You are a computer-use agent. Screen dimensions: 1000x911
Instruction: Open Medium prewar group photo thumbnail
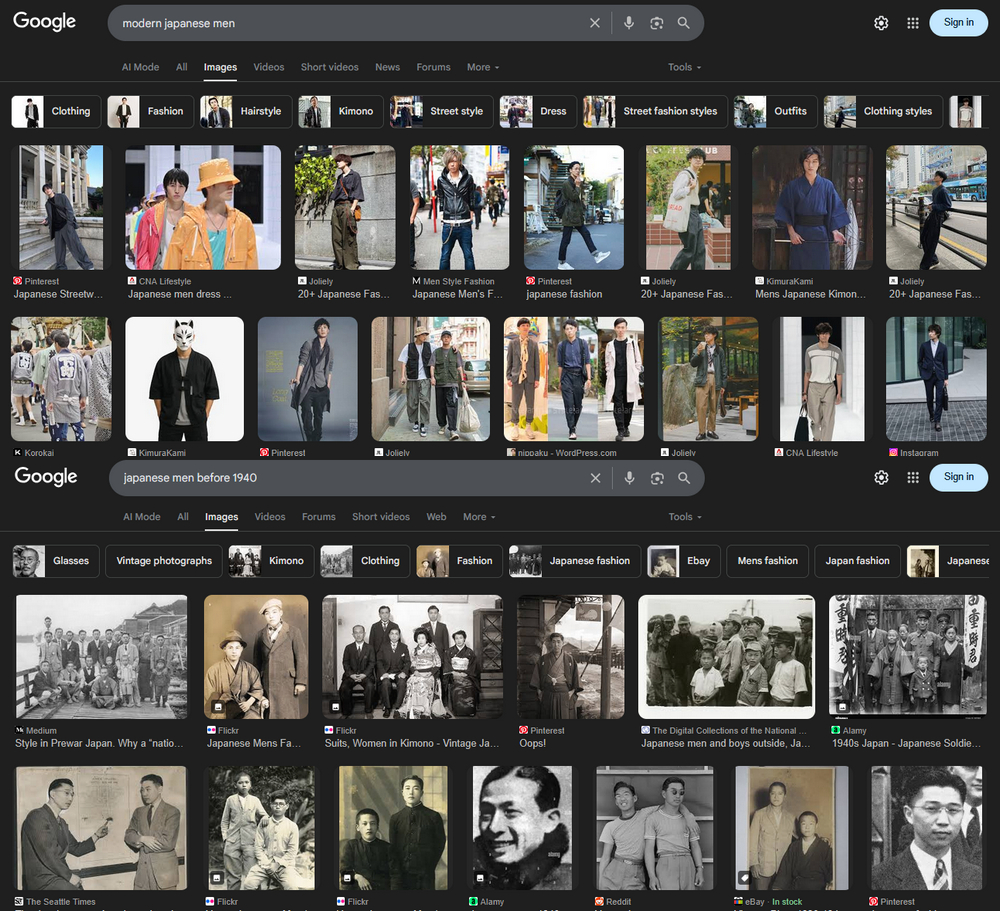tap(102, 657)
